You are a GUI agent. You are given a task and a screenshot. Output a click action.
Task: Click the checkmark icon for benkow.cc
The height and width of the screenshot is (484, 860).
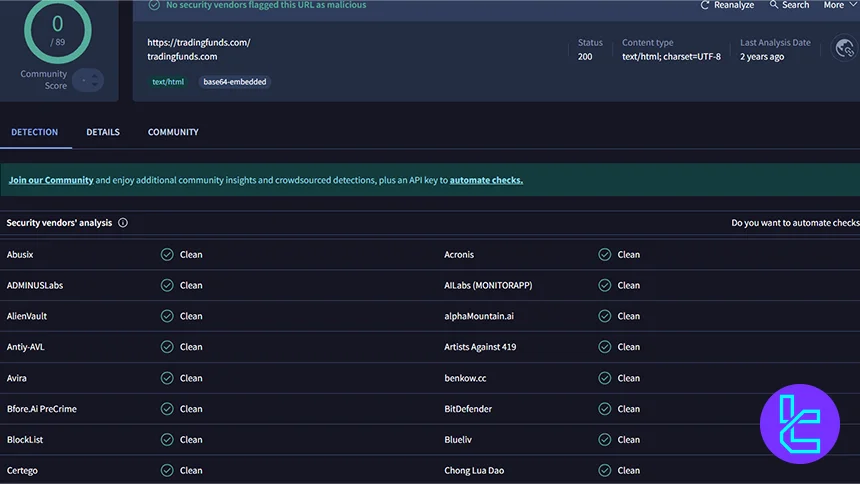pos(604,378)
